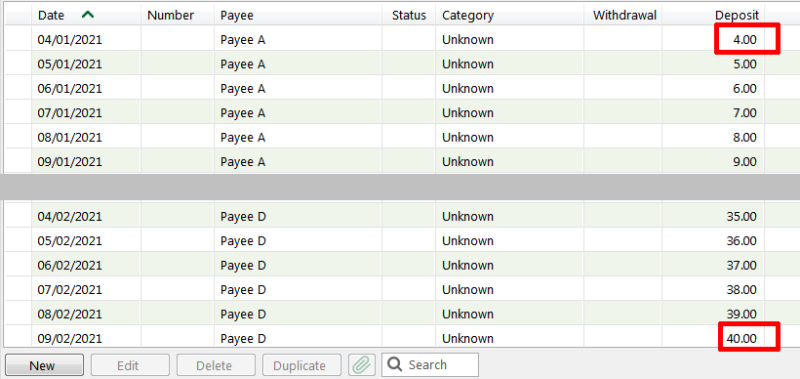Click Unknown category in the 08/02/2021 row

coord(468,314)
